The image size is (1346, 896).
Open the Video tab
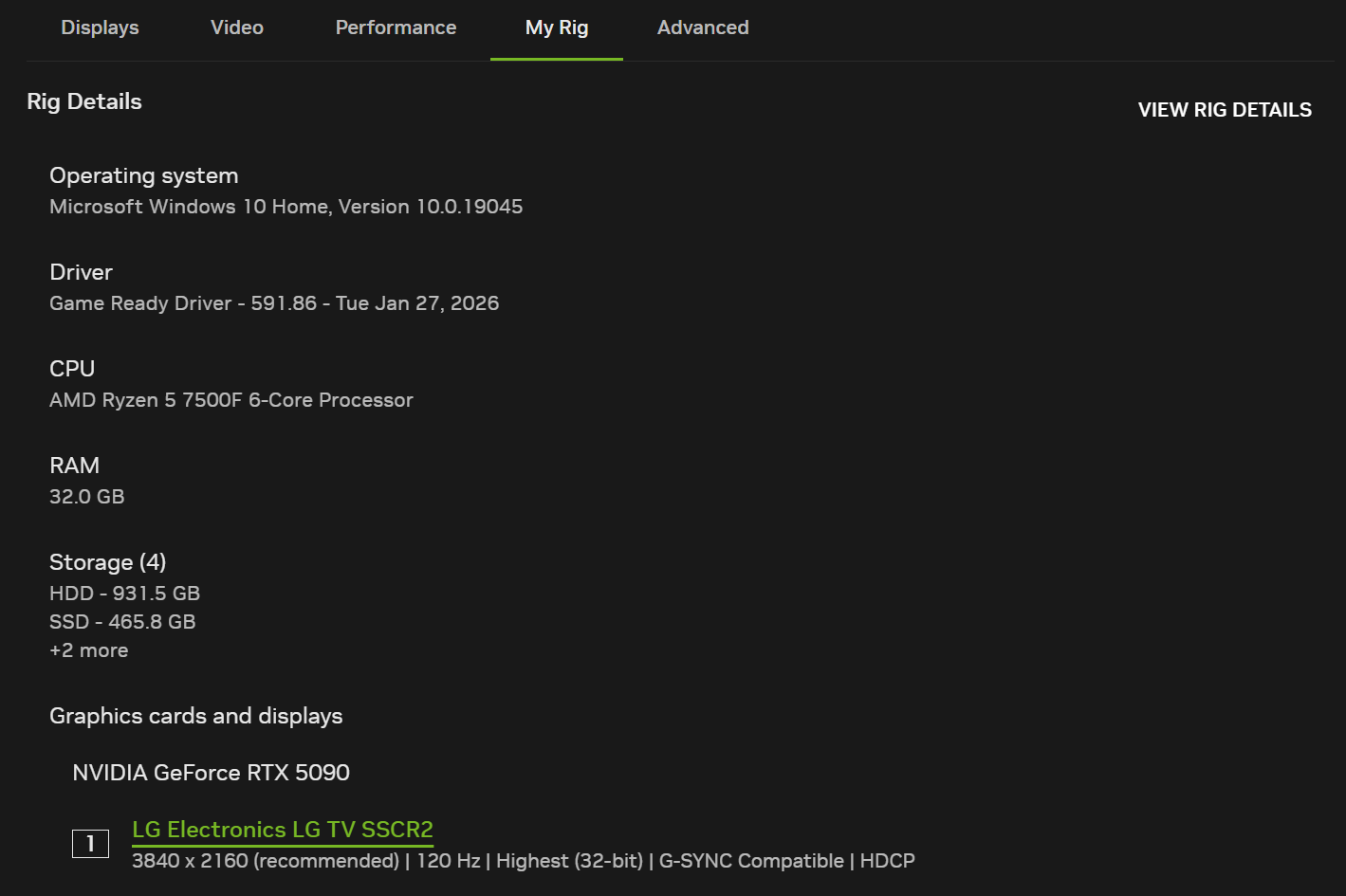pos(237,27)
